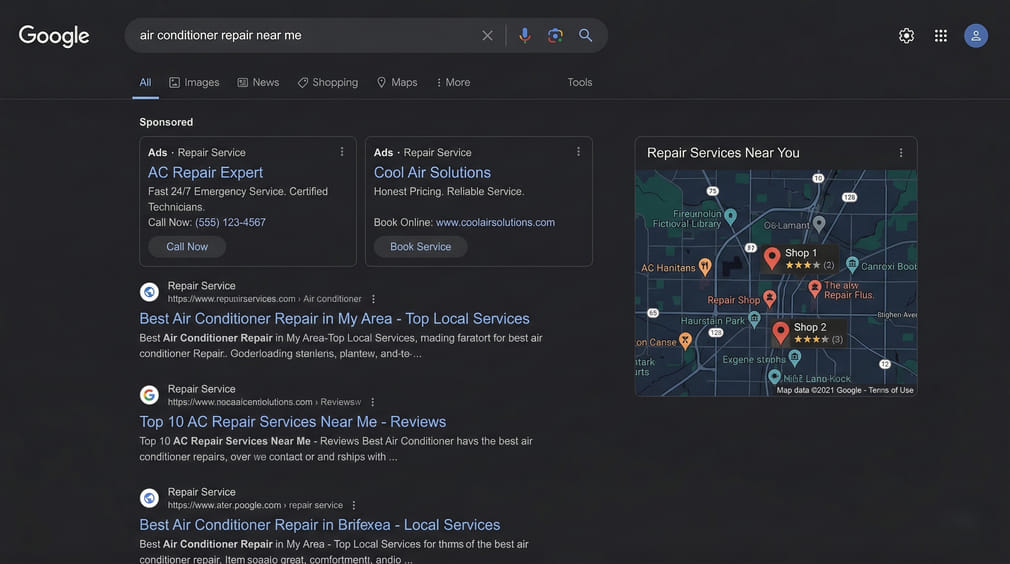Screen dimensions: 1010x564
Task: Click inside the search input field
Action: click(300, 35)
